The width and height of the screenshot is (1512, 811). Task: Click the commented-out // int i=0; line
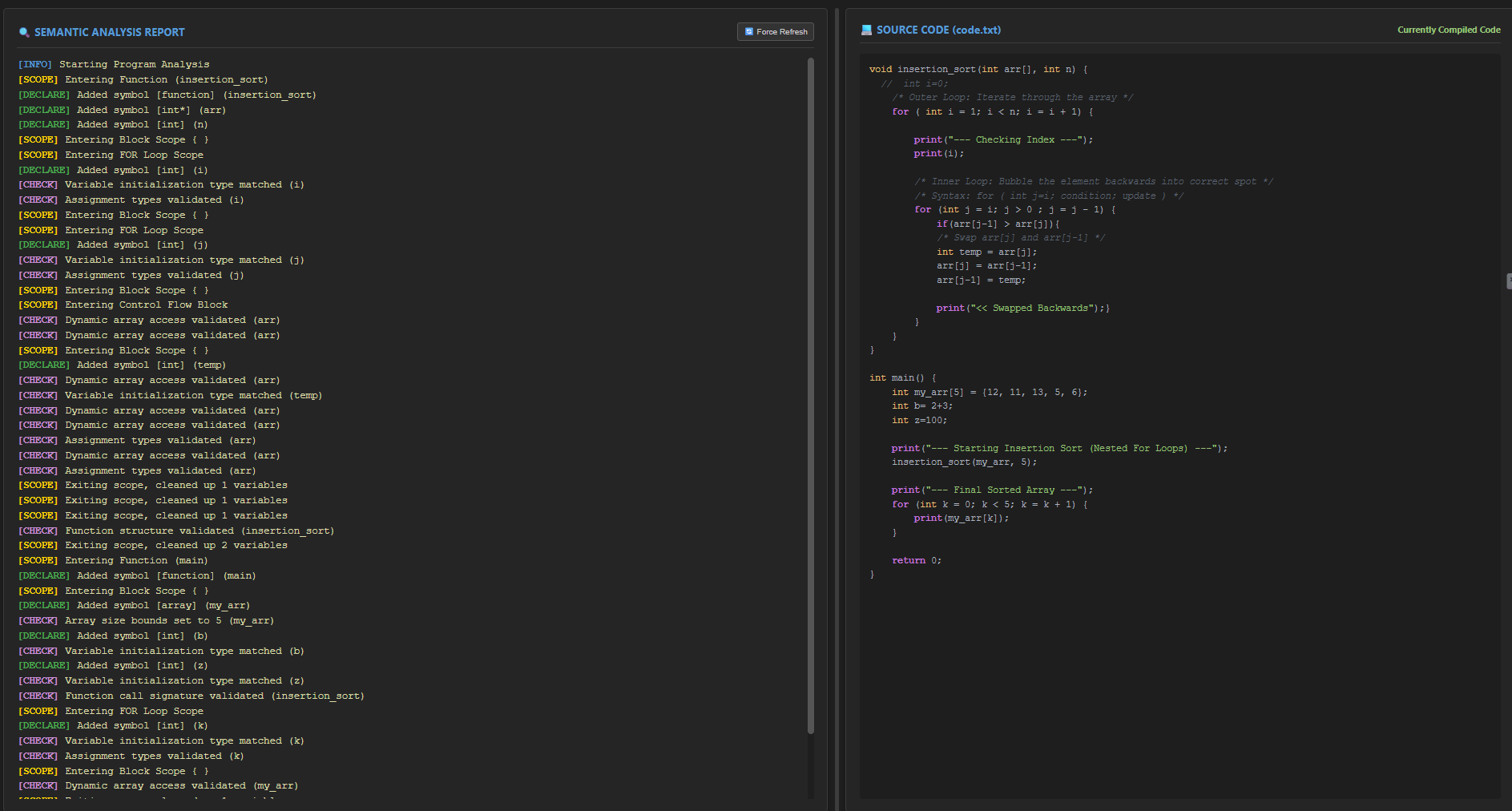(914, 83)
